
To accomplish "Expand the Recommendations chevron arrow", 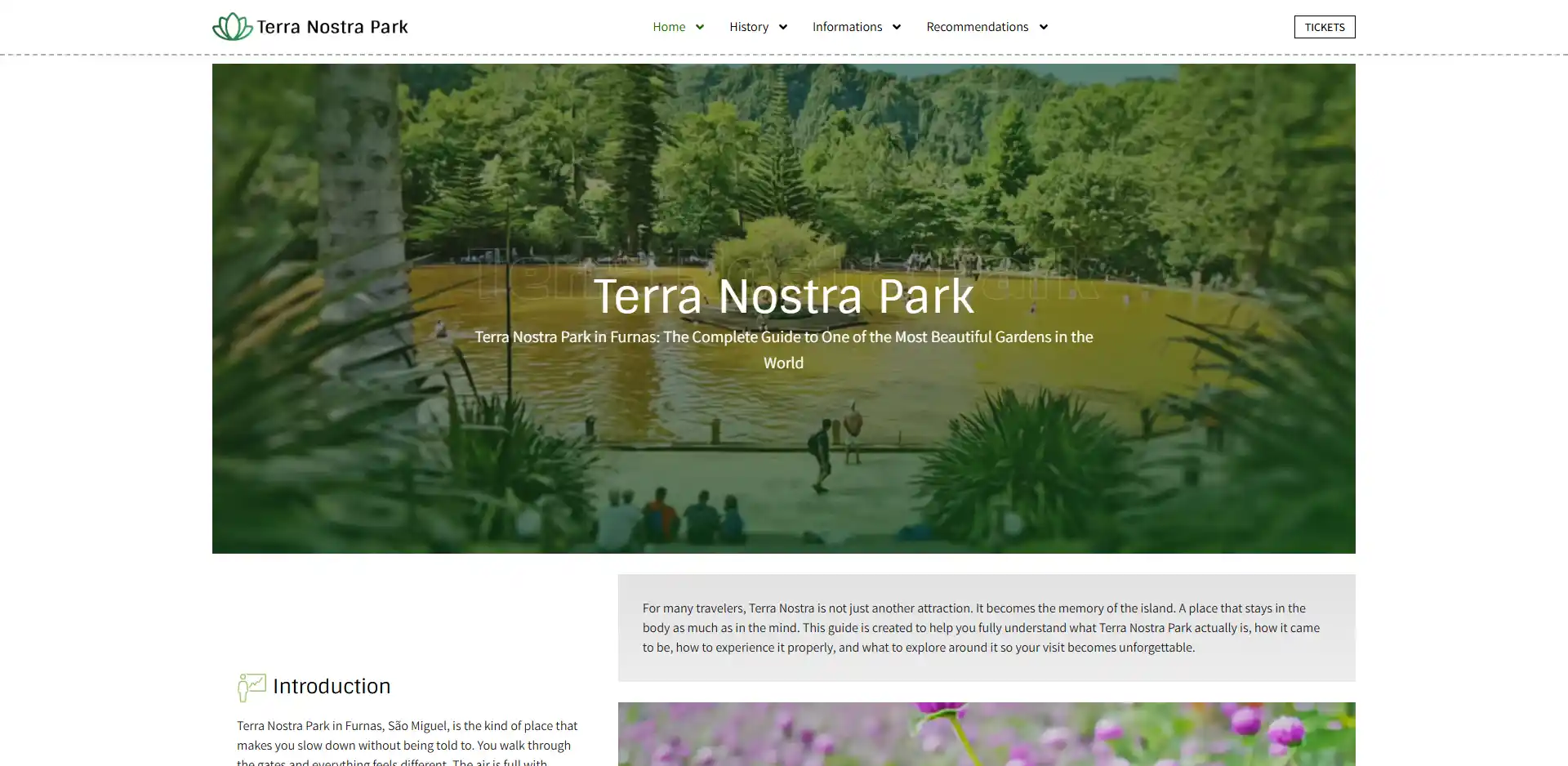I will click(x=1044, y=27).
